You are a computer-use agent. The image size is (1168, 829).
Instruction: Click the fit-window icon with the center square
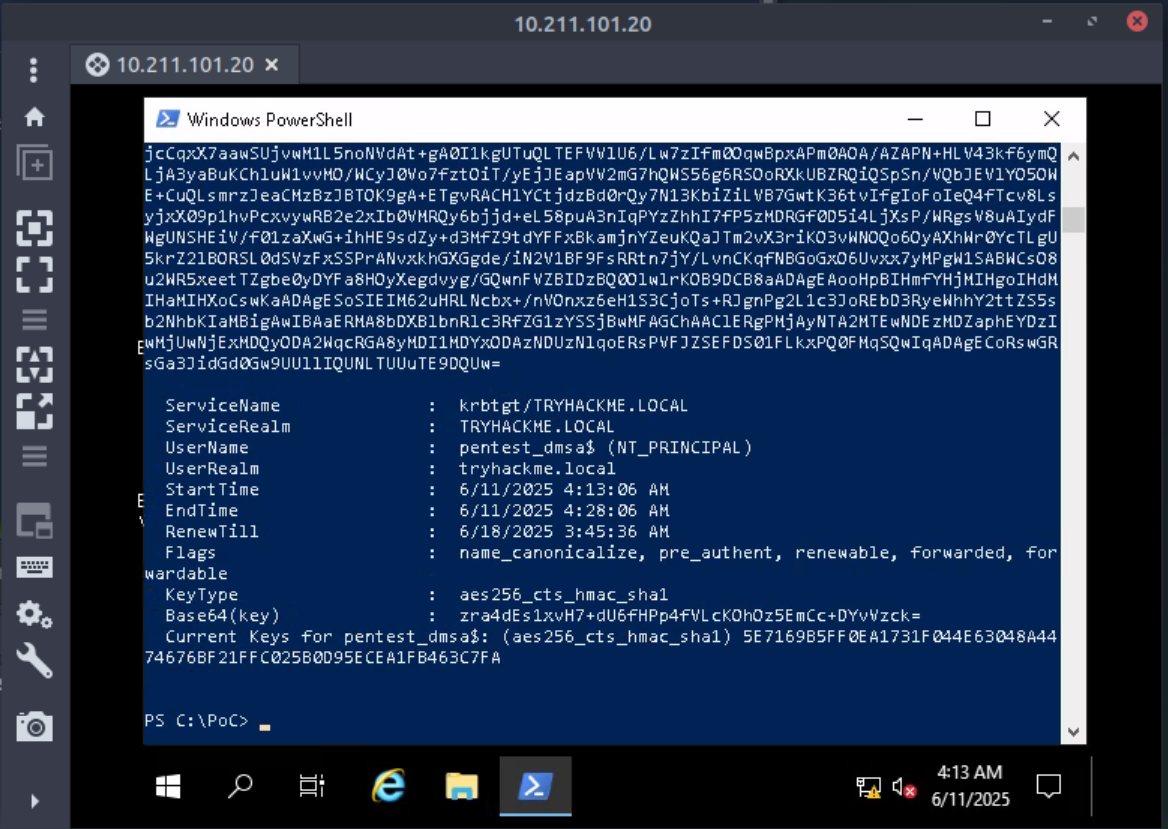pos(34,228)
